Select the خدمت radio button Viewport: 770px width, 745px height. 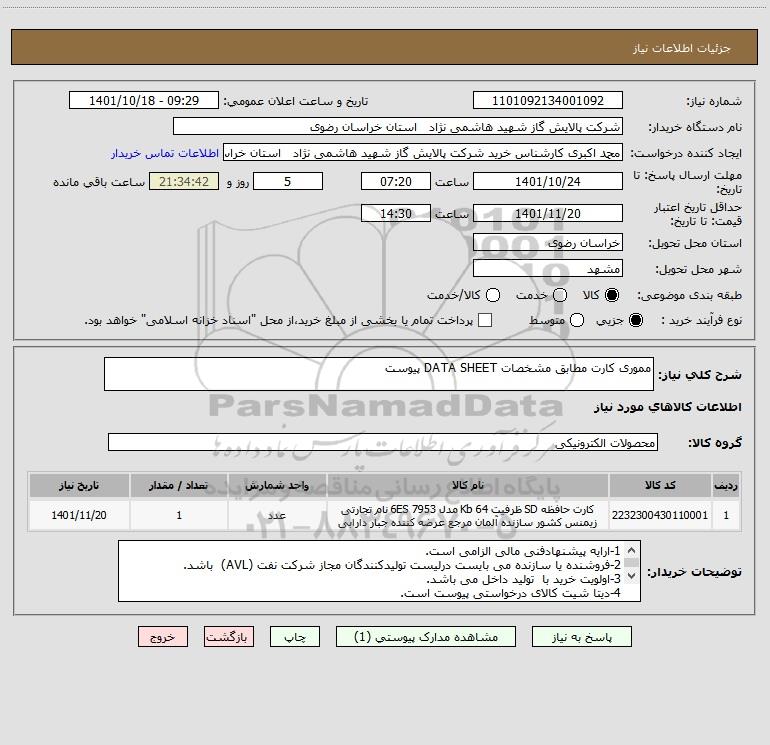tap(560, 295)
